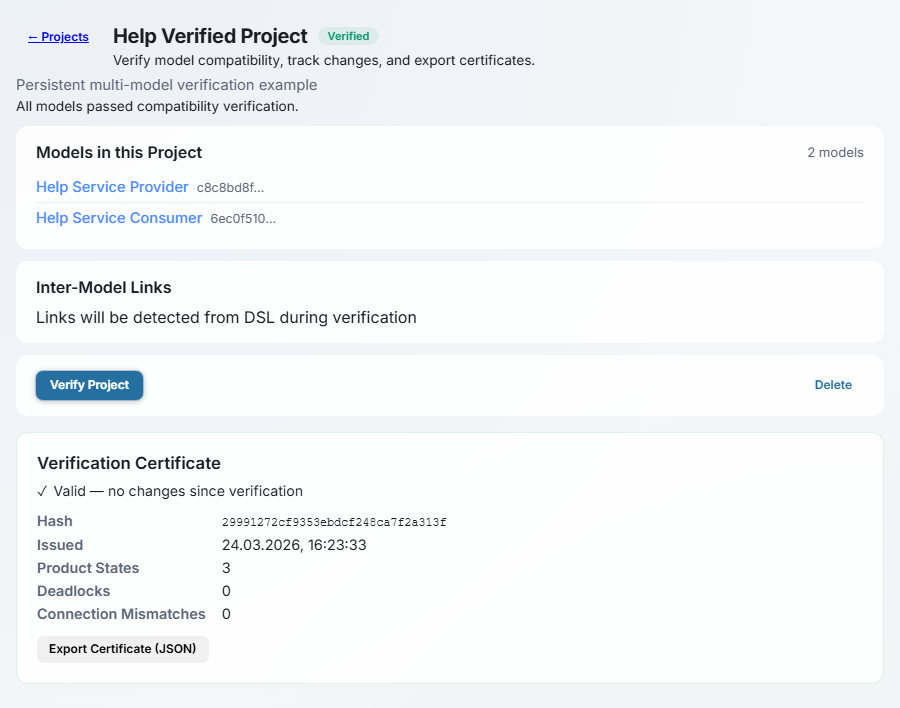Click the Product States count
This screenshot has width=900, height=708.
pos(226,568)
